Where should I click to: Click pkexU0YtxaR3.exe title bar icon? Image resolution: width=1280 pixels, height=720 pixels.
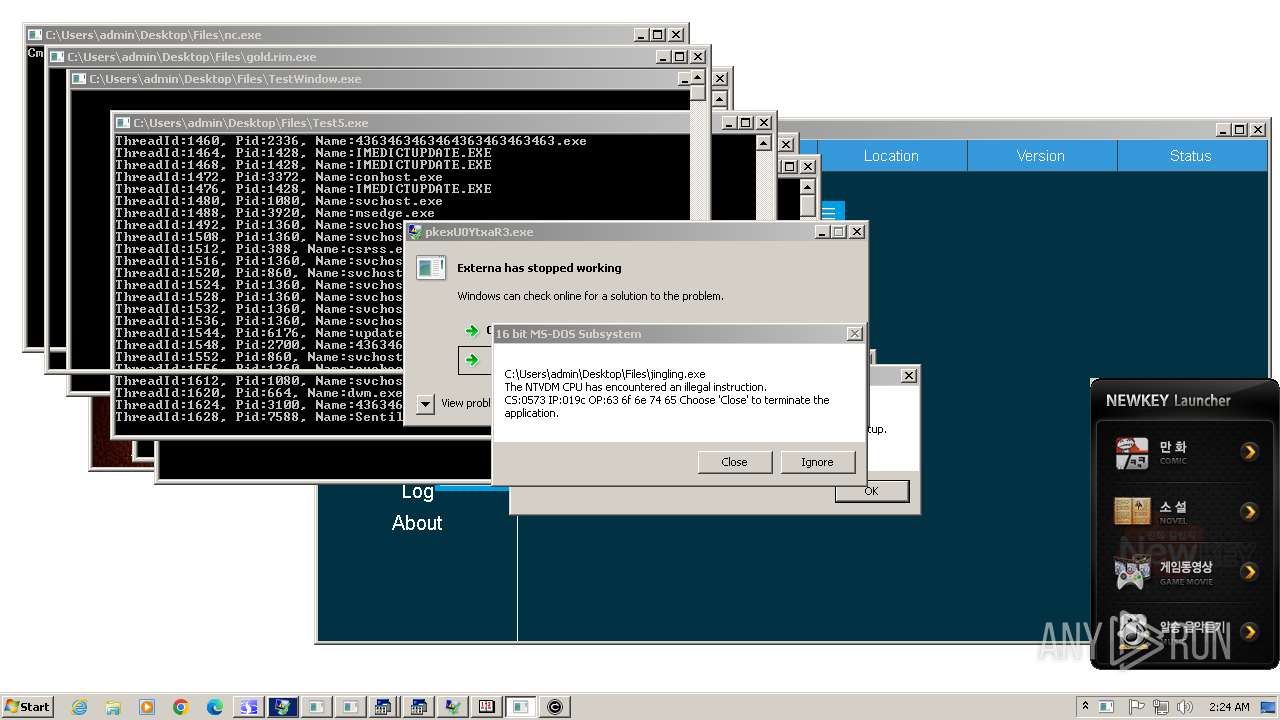click(415, 232)
